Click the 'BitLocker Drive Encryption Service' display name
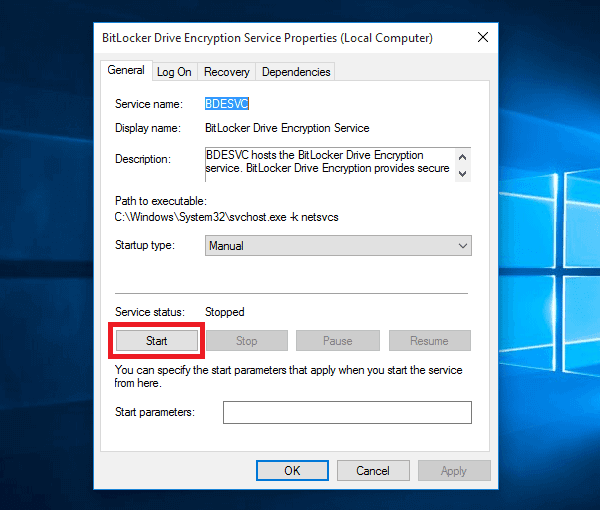This screenshot has height=510, width=600. pyautogui.click(x=287, y=128)
